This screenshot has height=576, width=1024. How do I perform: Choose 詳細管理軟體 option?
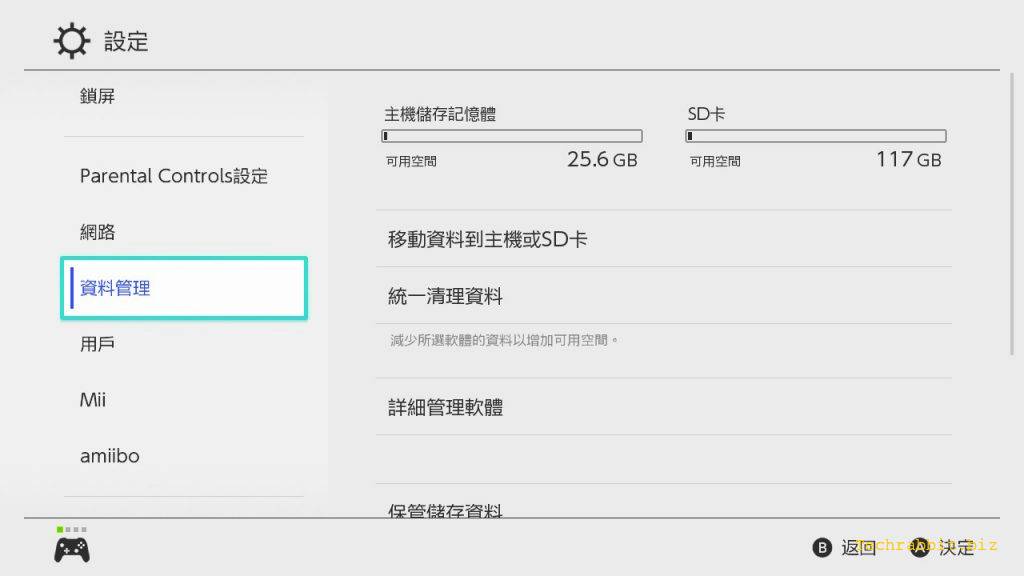pyautogui.click(x=445, y=407)
